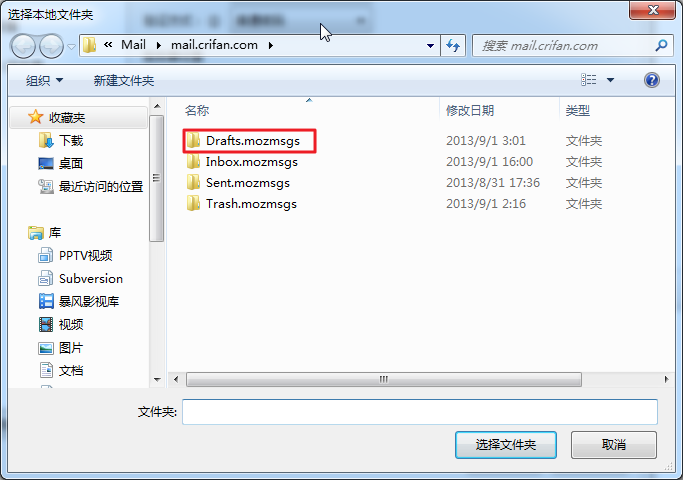
Task: Click the change view layout icon
Action: coord(588,80)
